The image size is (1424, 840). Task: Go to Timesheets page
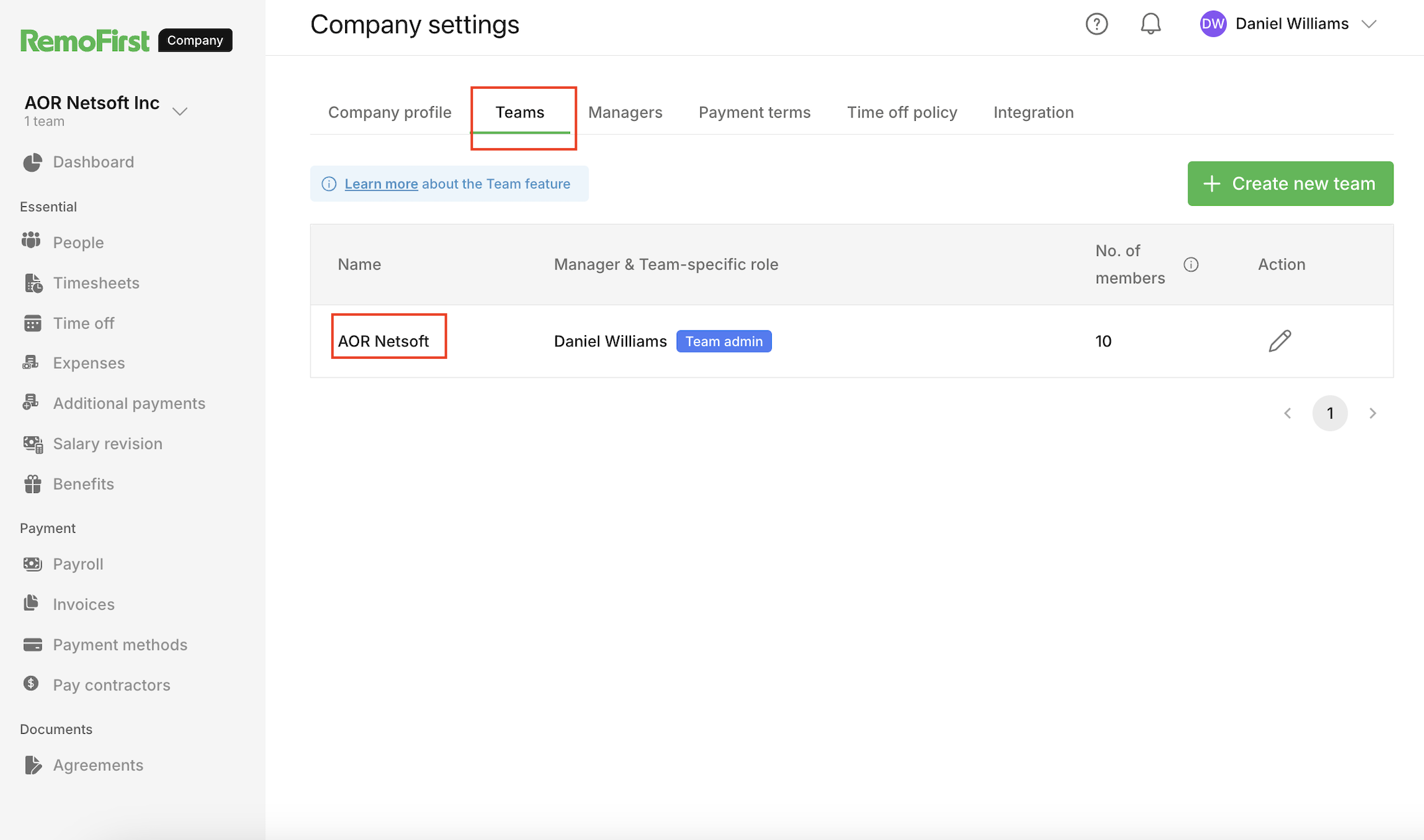[96, 283]
